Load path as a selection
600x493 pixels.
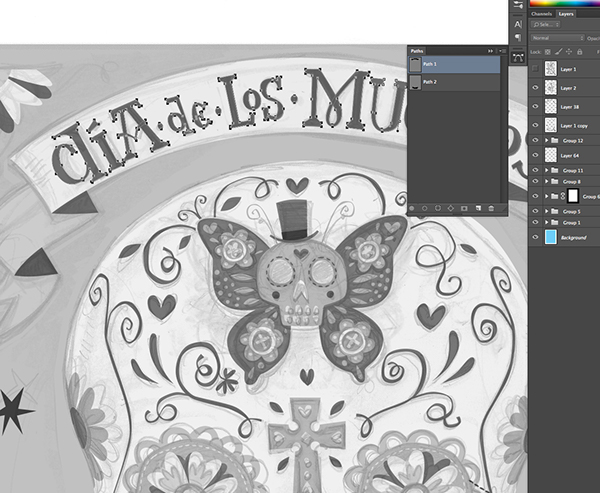click(x=438, y=208)
